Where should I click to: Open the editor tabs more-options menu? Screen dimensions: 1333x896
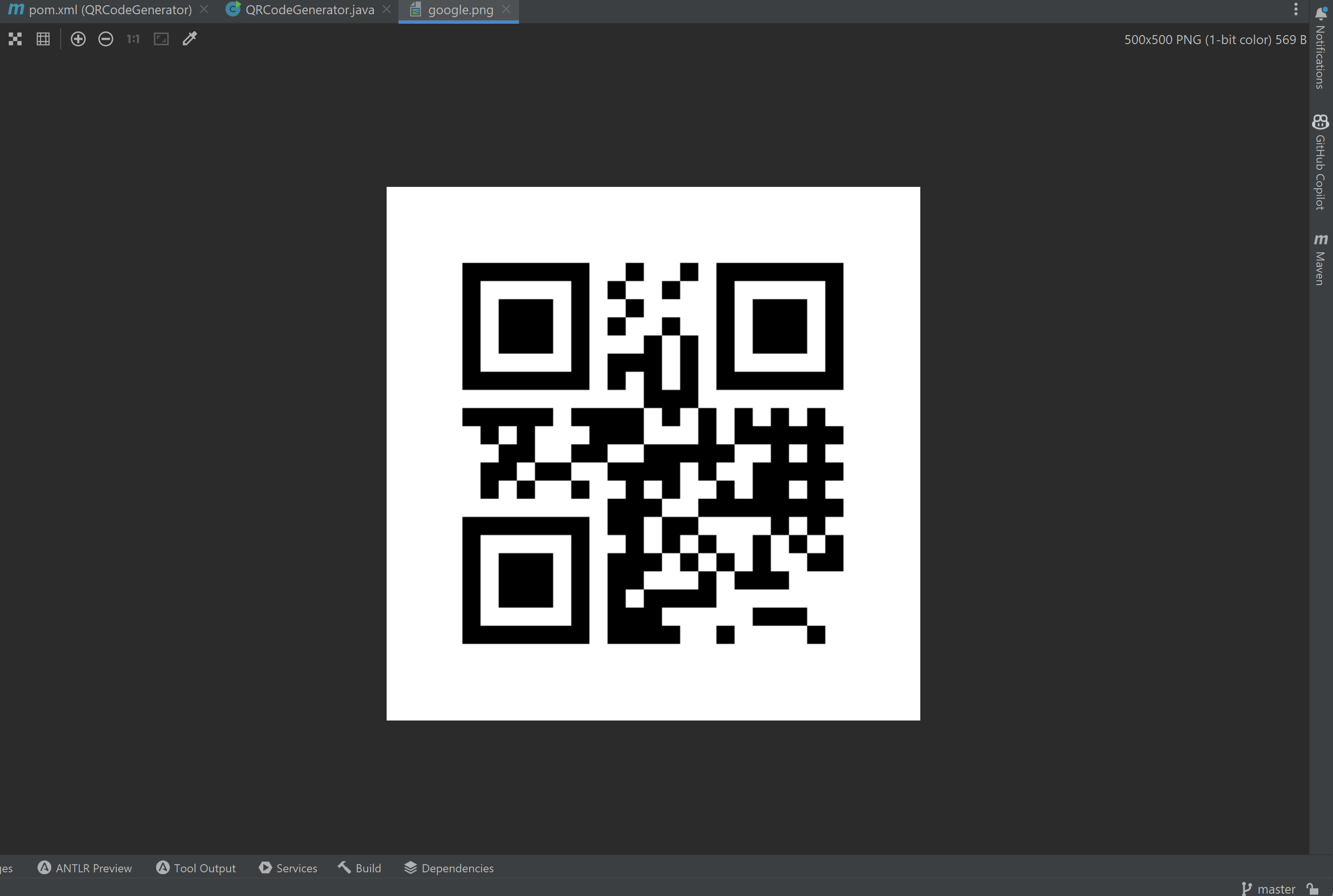tap(1296, 9)
